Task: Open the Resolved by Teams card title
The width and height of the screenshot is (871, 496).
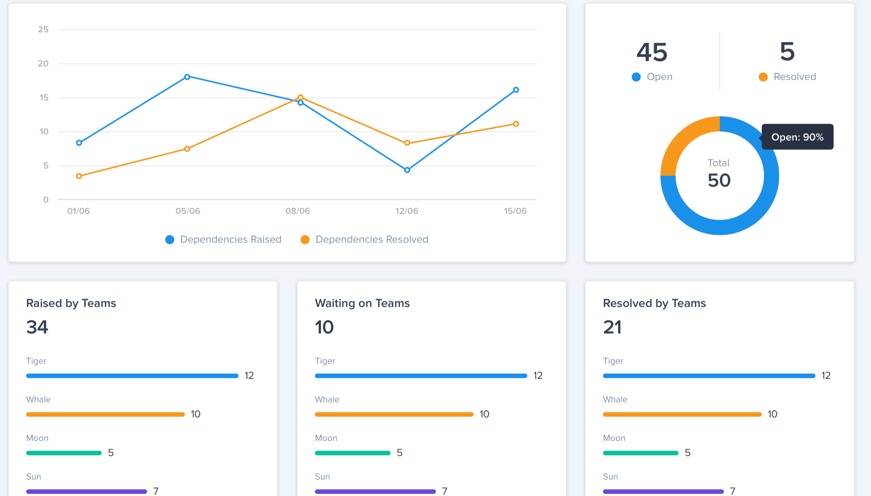Action: click(x=654, y=303)
